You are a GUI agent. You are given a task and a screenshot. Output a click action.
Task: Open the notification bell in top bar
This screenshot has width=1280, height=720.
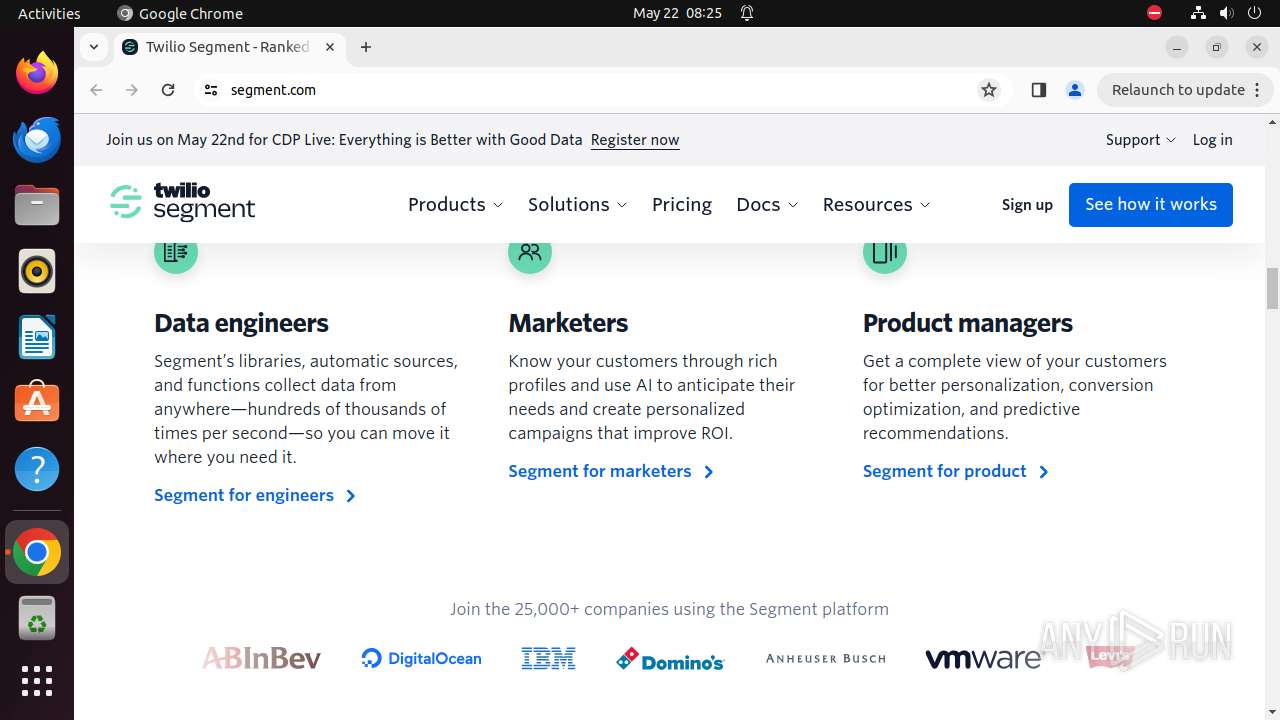pos(747,13)
